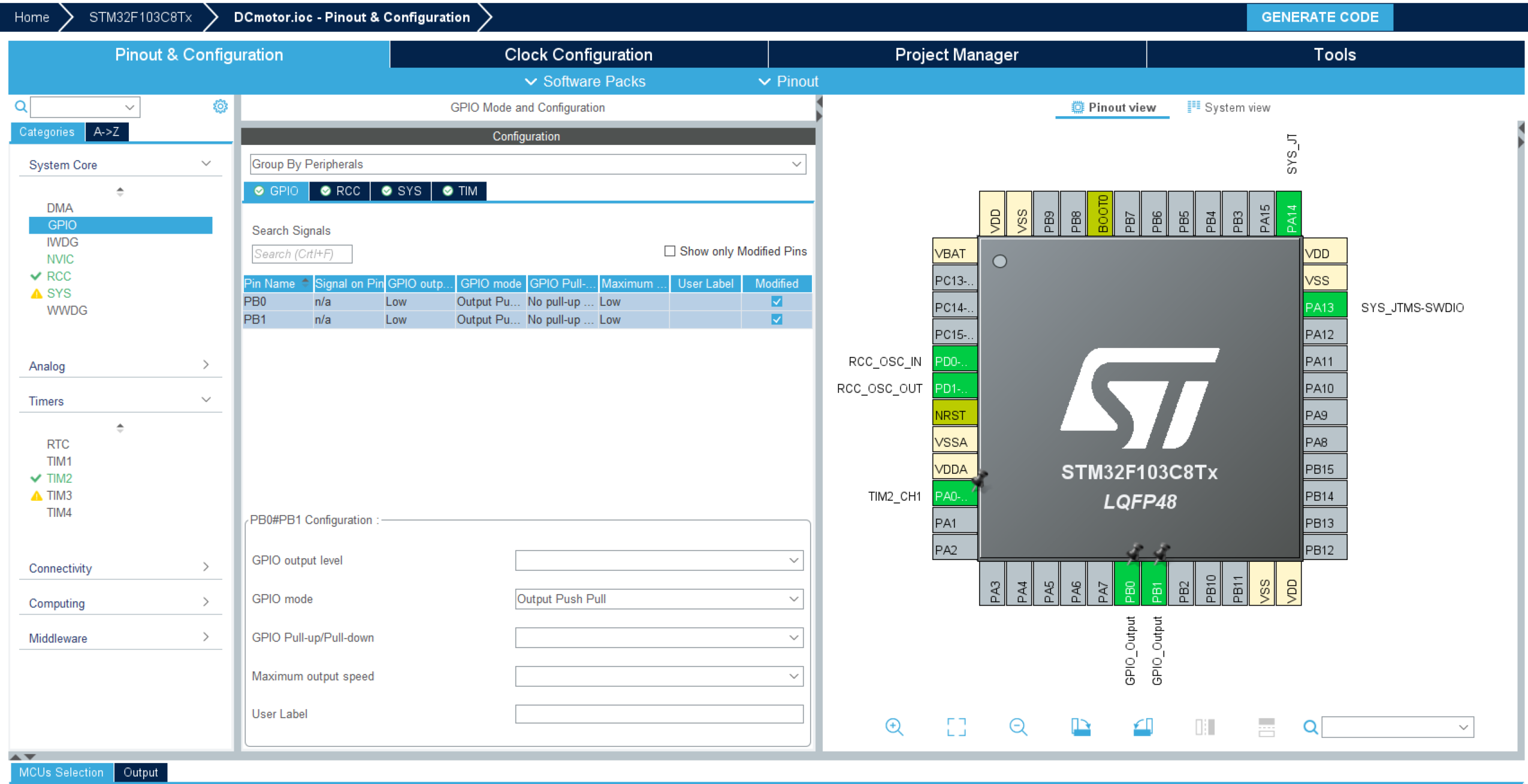This screenshot has height=784, width=1528.
Task: Flip the chip pinout horizontally
Action: (x=1204, y=727)
